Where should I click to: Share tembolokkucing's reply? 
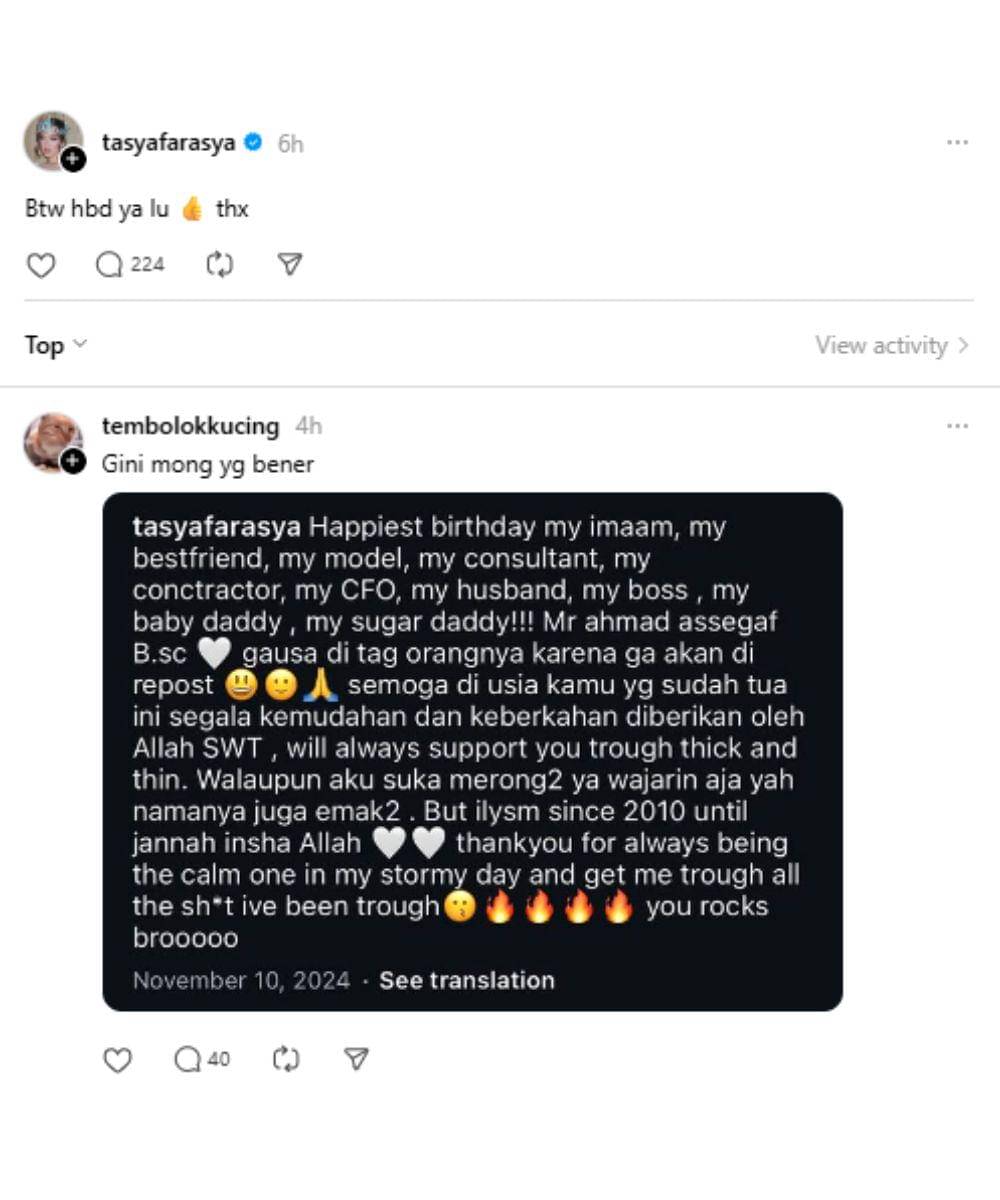pyautogui.click(x=357, y=1058)
